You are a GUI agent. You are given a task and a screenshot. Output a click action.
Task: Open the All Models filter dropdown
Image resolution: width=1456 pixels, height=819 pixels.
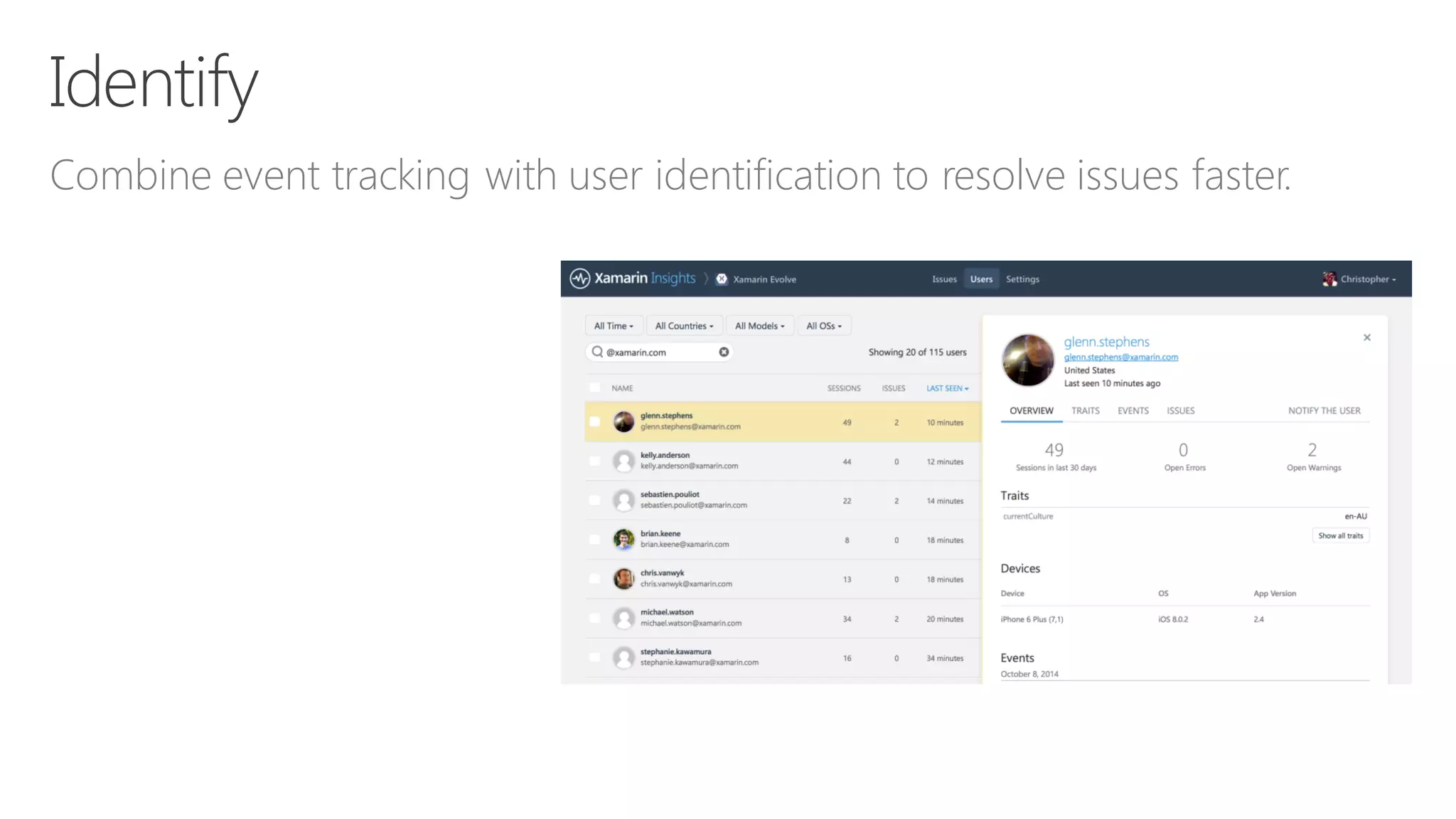coord(759,326)
